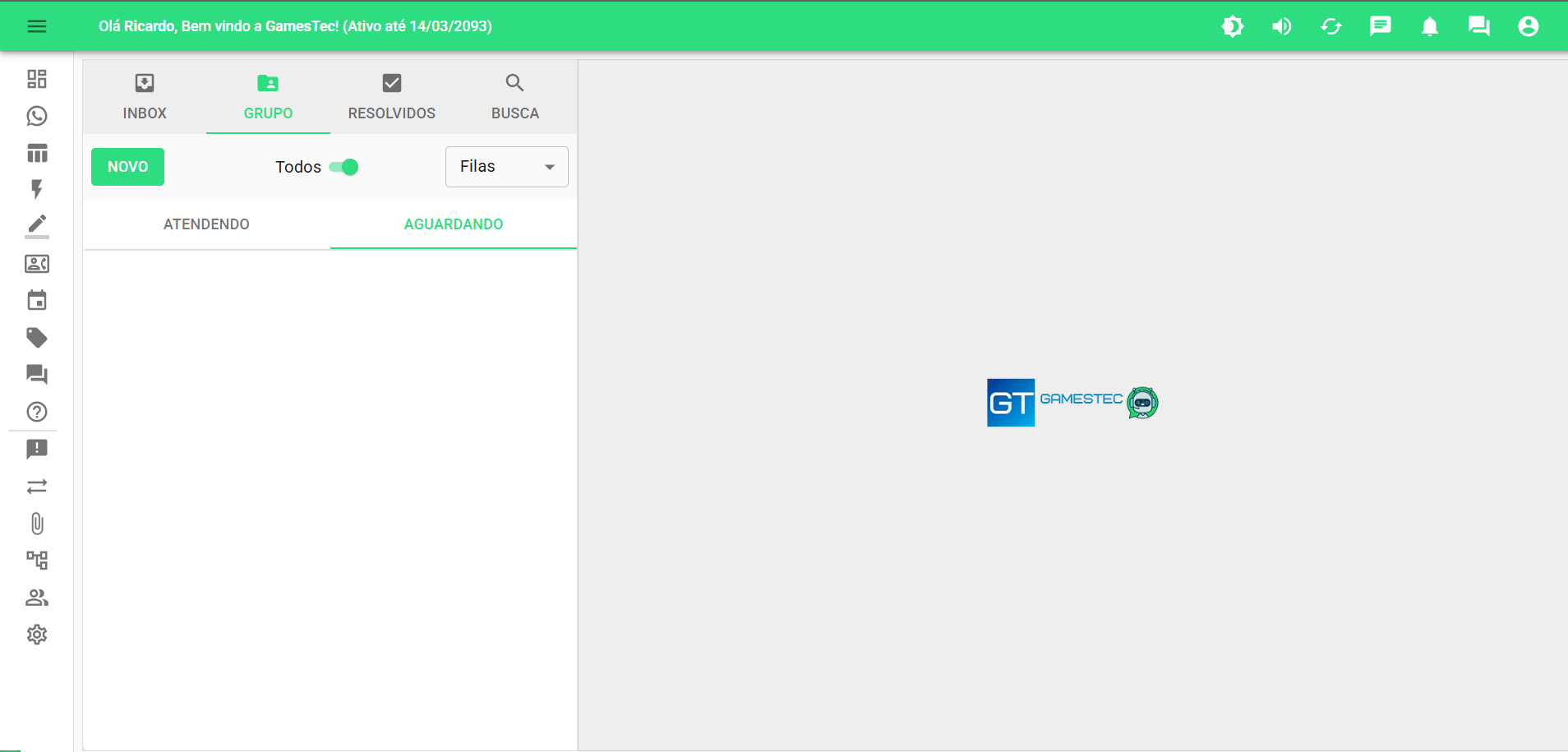
Task: Open the calendar schedule icon in sidebar
Action: (37, 301)
